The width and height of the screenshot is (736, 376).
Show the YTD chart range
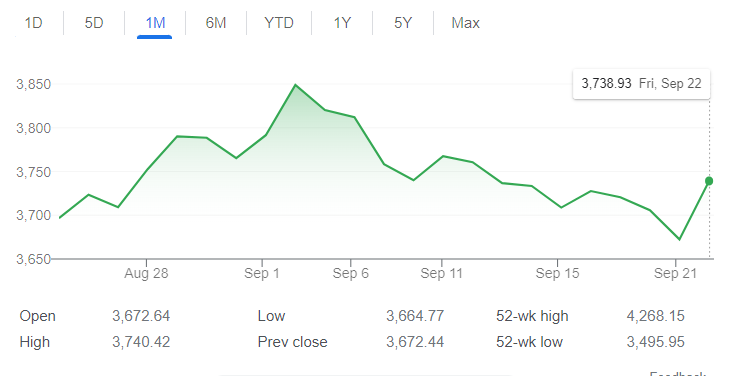coord(279,23)
